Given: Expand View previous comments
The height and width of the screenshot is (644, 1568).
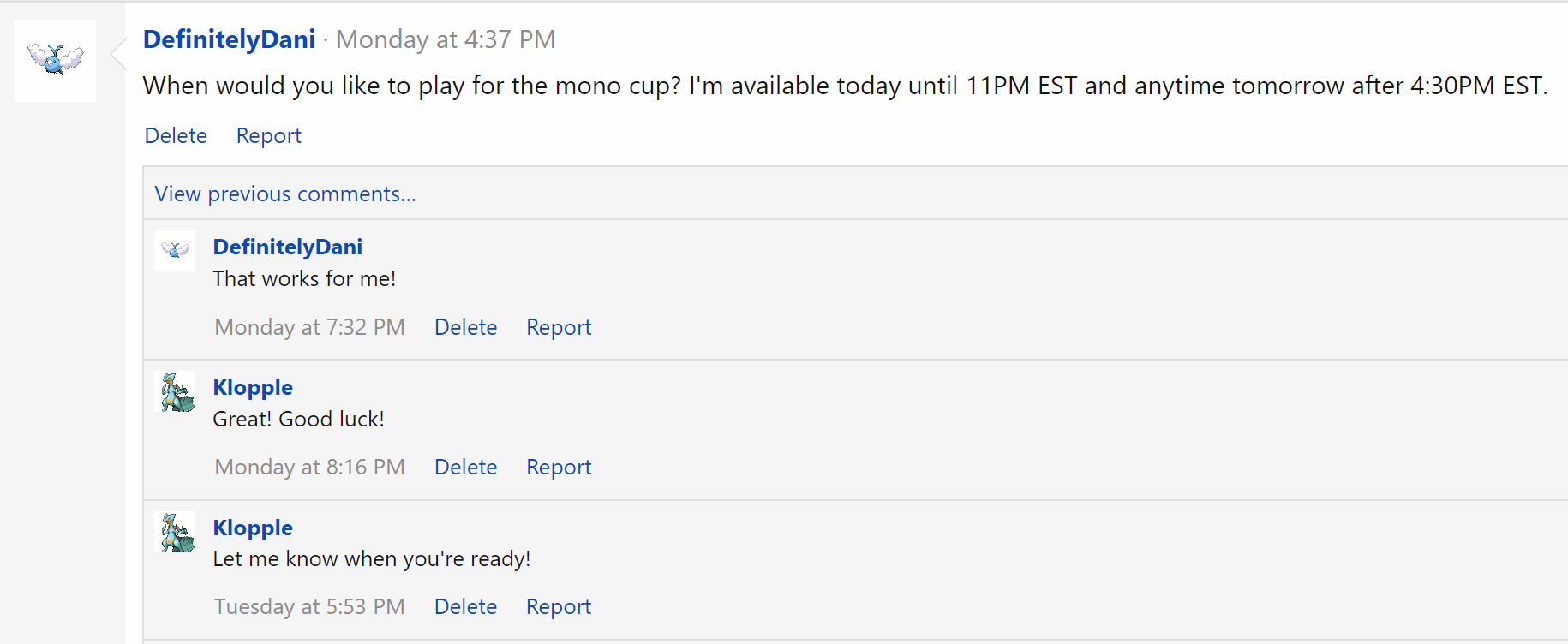Looking at the screenshot, I should [x=285, y=194].
